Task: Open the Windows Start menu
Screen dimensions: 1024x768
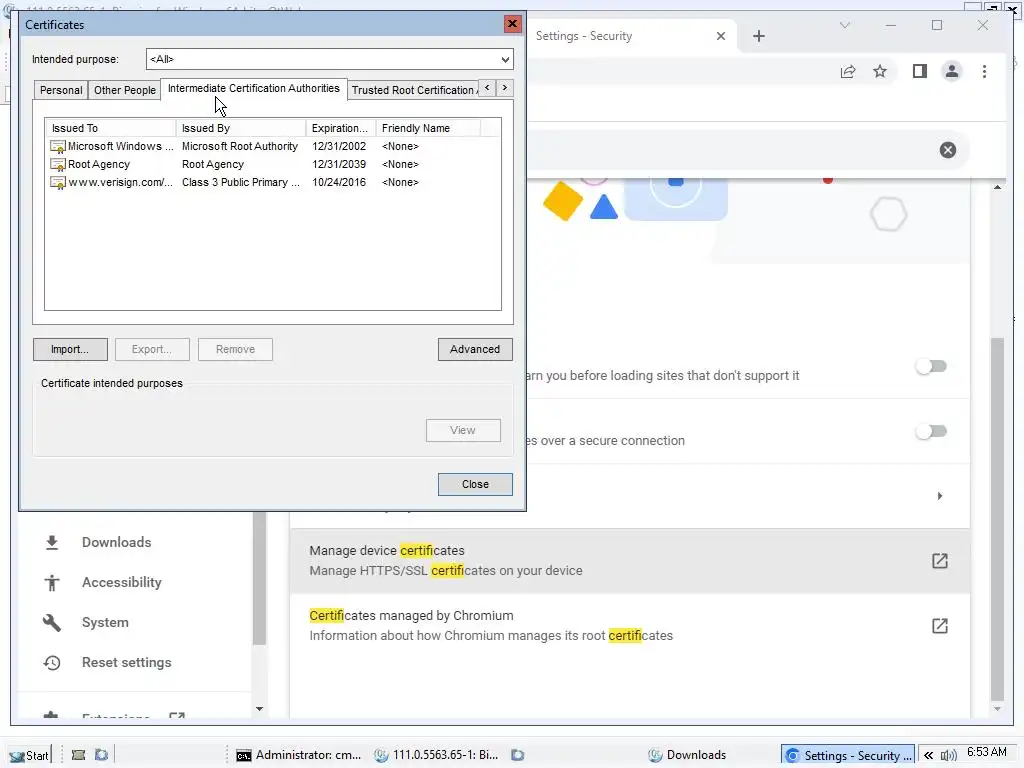Action: [x=29, y=755]
